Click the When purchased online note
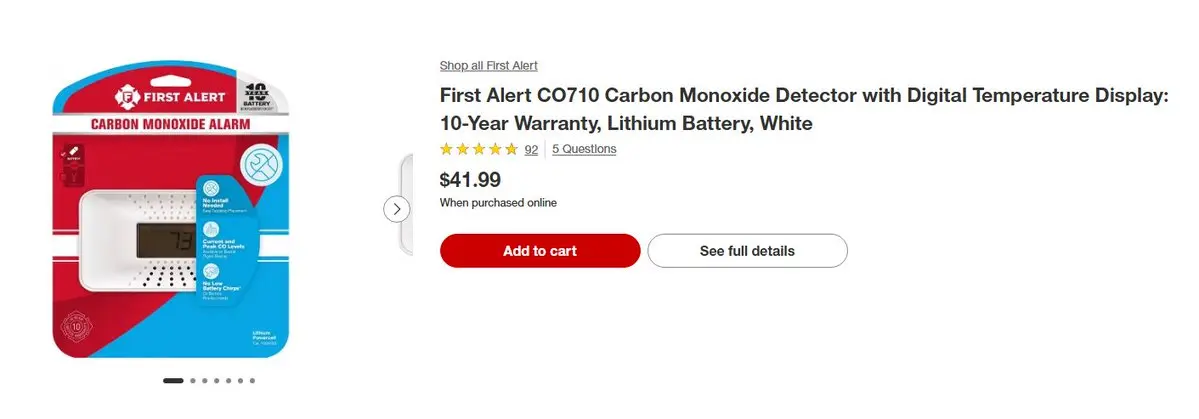This screenshot has height=419, width=1199. click(498, 203)
